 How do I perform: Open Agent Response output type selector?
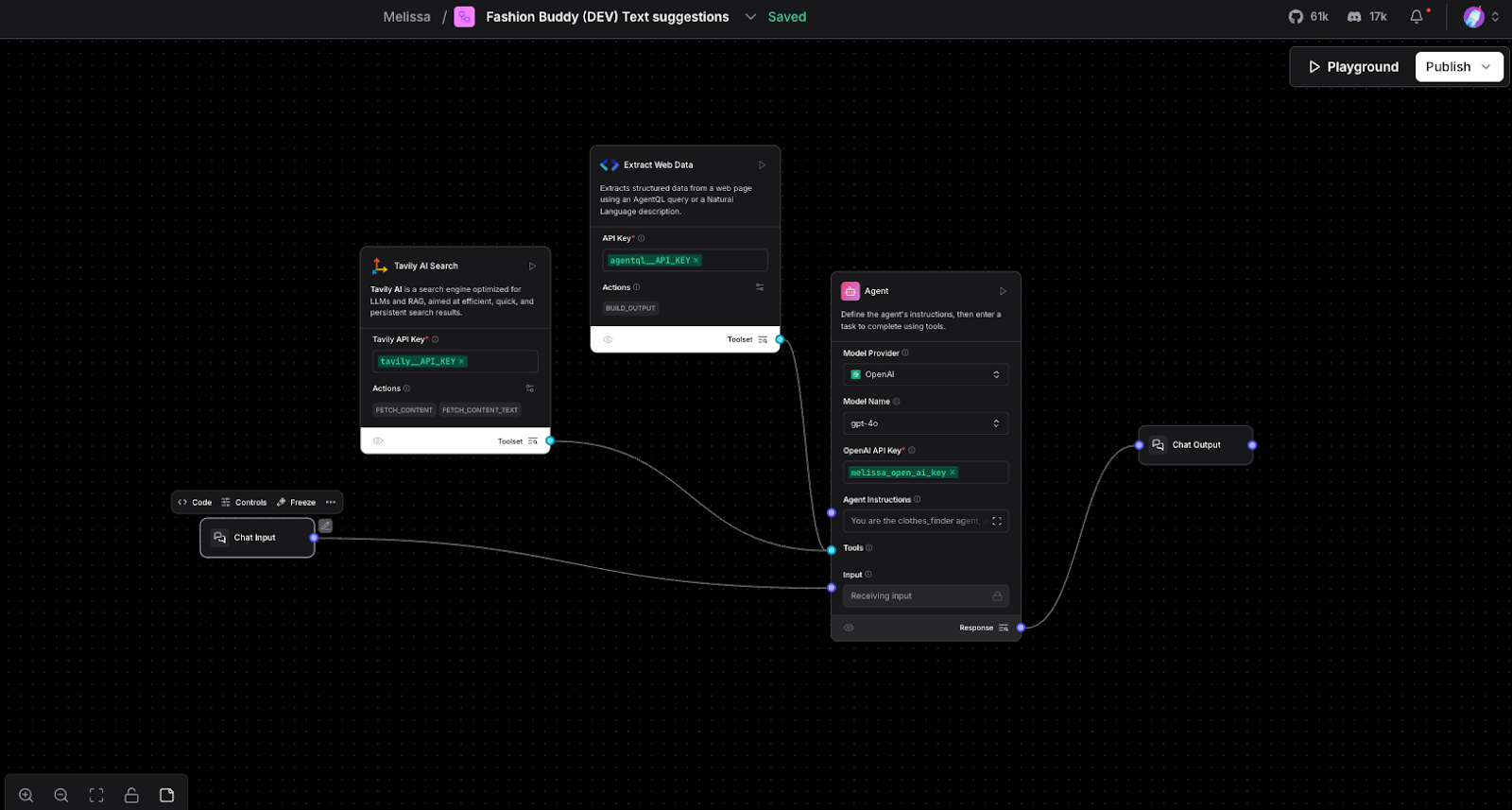click(x=1004, y=628)
